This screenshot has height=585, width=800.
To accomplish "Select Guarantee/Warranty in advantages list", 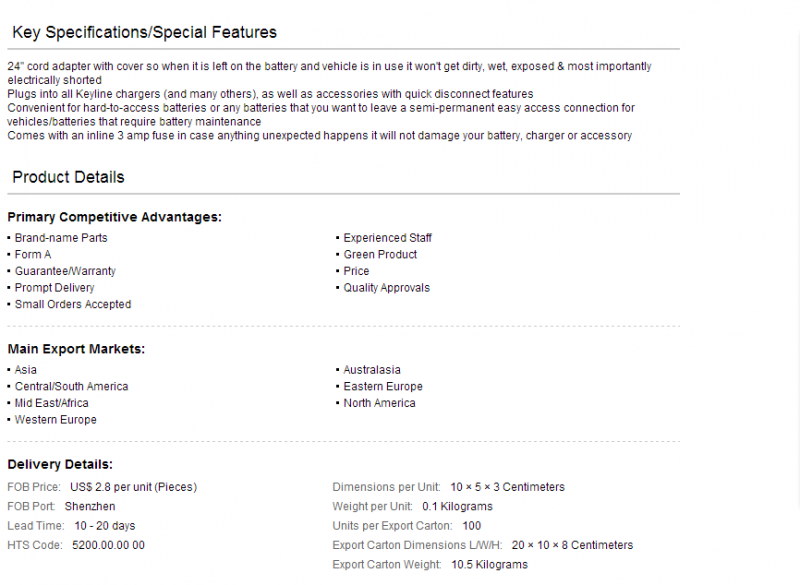I will coord(65,271).
